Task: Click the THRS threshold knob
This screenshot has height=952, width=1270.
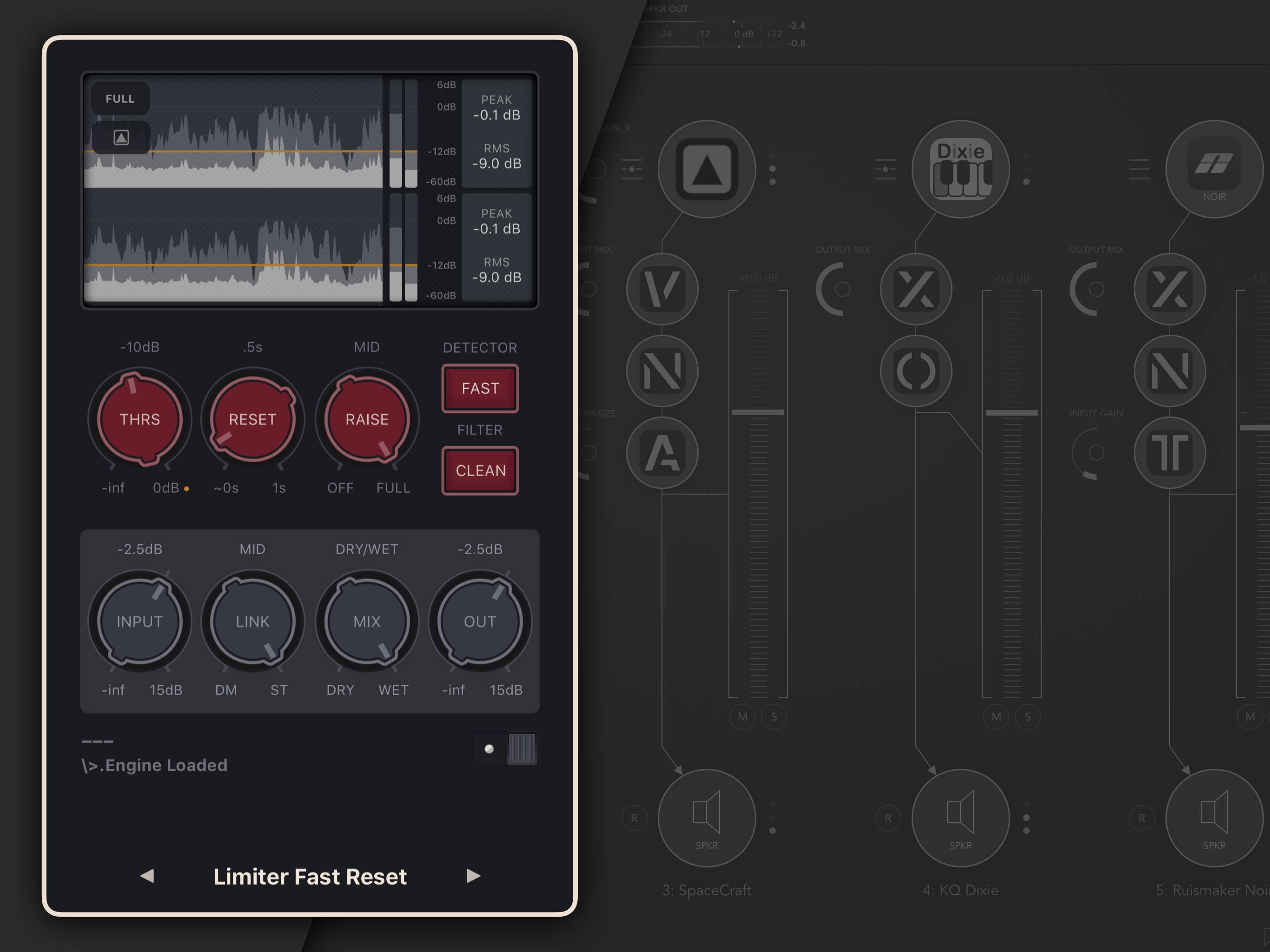Action: pyautogui.click(x=139, y=419)
